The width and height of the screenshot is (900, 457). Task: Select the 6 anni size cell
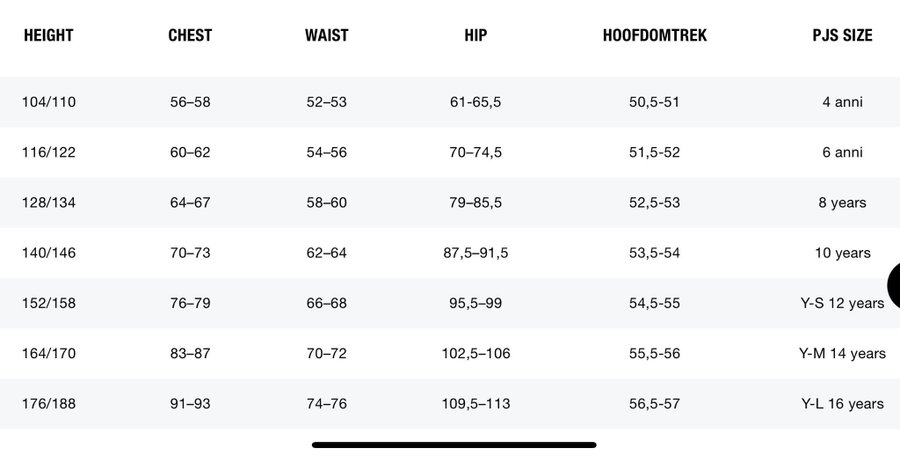pos(842,152)
